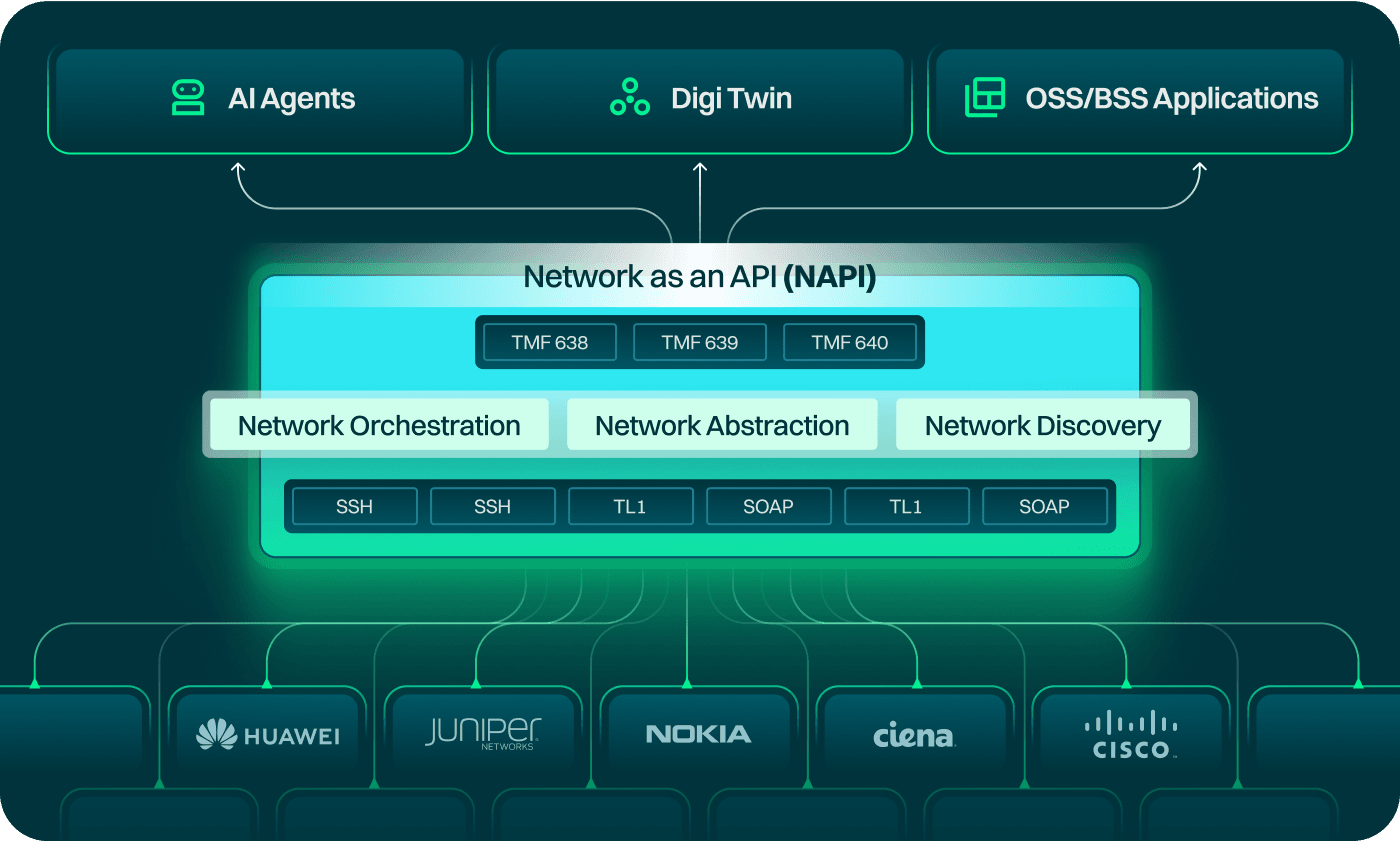The width and height of the screenshot is (1400, 841).
Task: Select the Network Orchestration block
Action: click(379, 425)
